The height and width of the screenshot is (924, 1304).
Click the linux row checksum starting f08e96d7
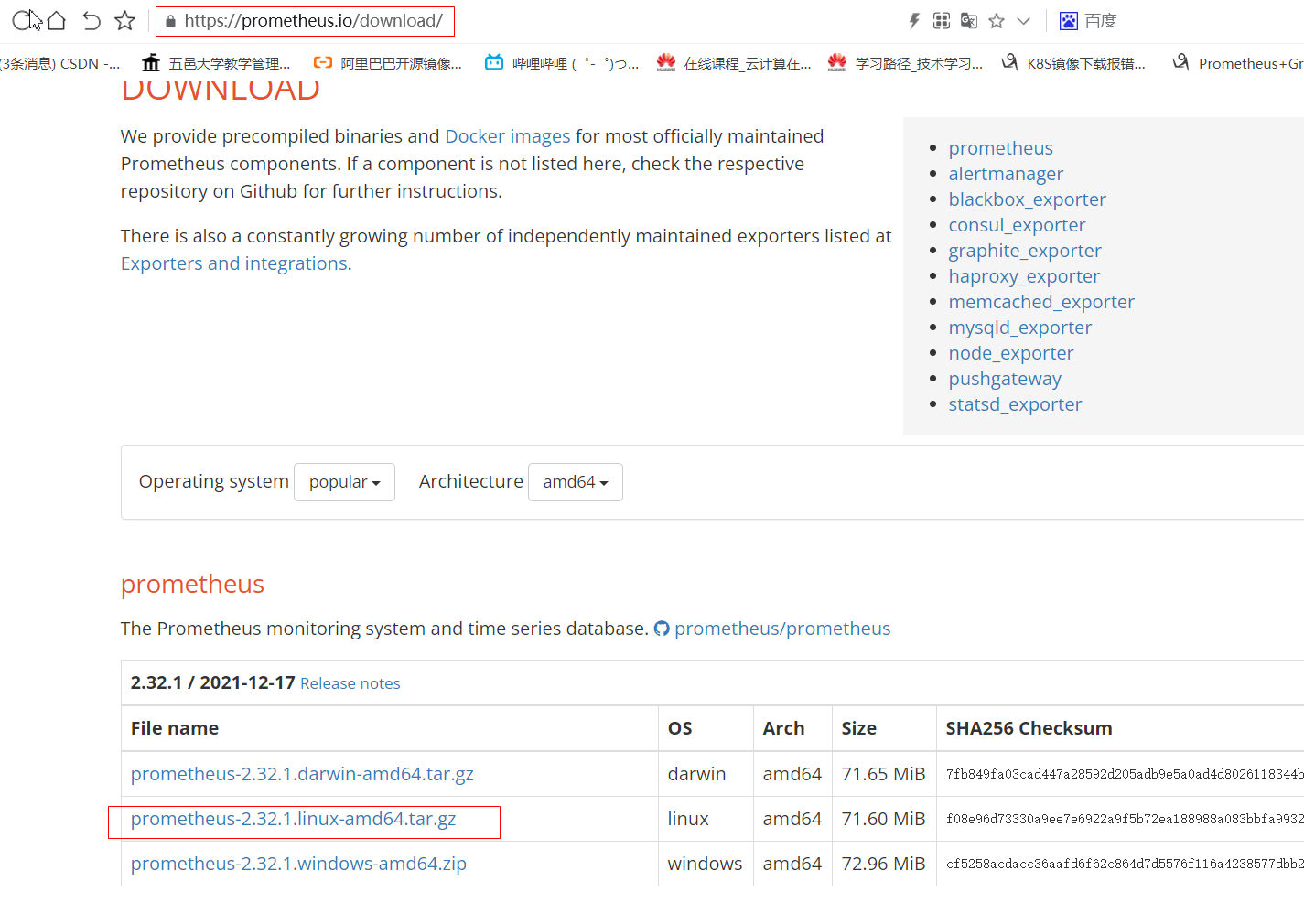1125,819
